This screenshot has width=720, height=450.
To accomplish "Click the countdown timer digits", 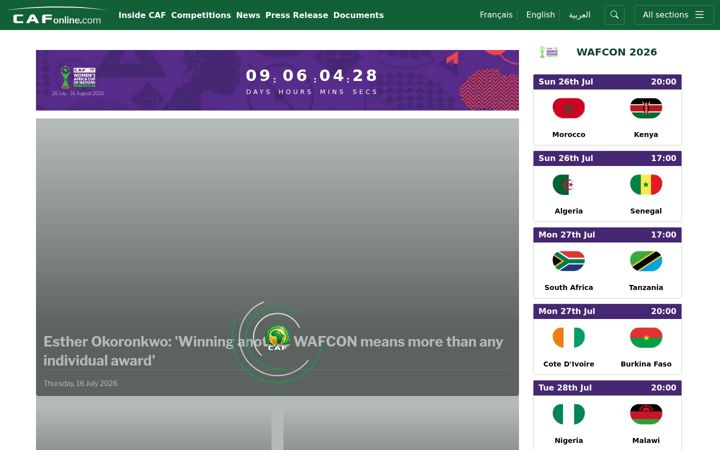I will pyautogui.click(x=312, y=75).
